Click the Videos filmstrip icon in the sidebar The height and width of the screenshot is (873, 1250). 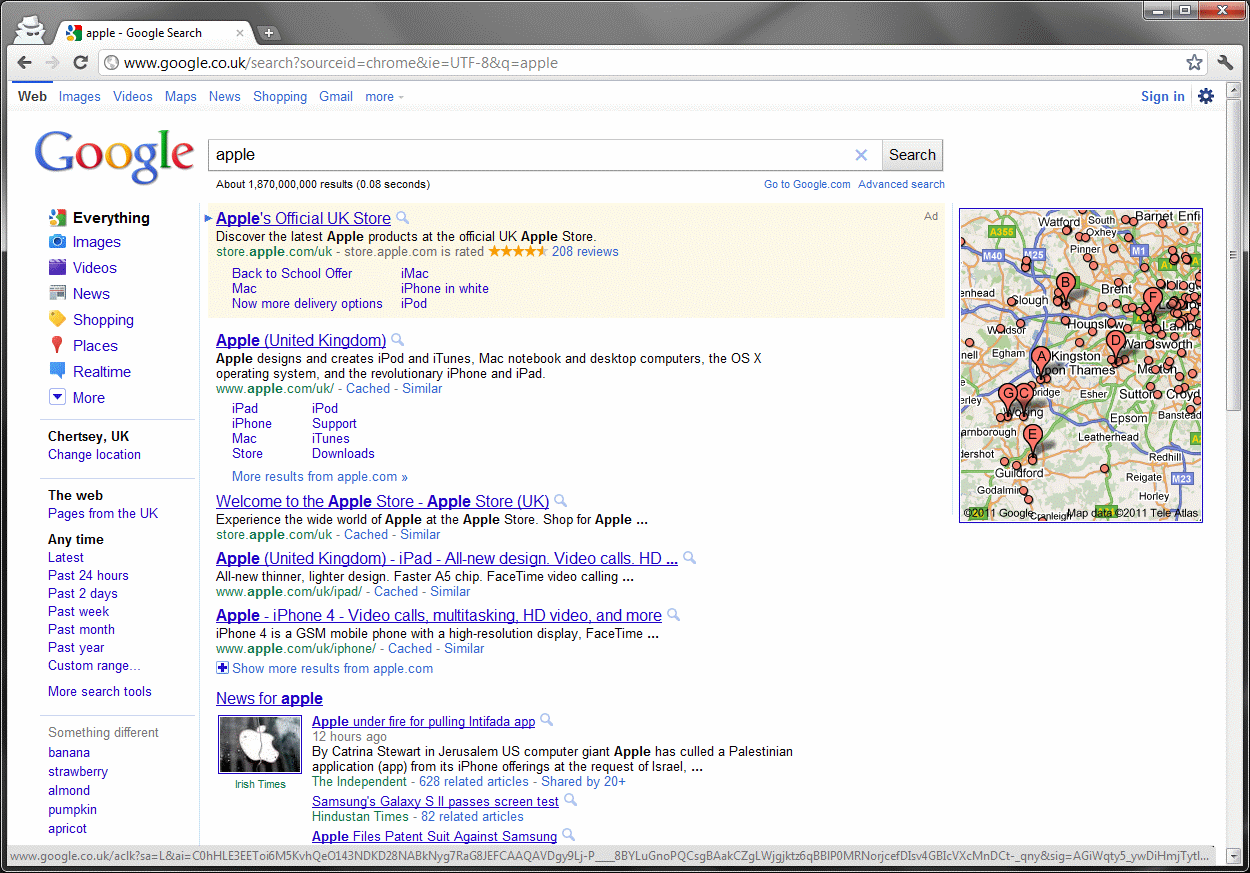[58, 268]
